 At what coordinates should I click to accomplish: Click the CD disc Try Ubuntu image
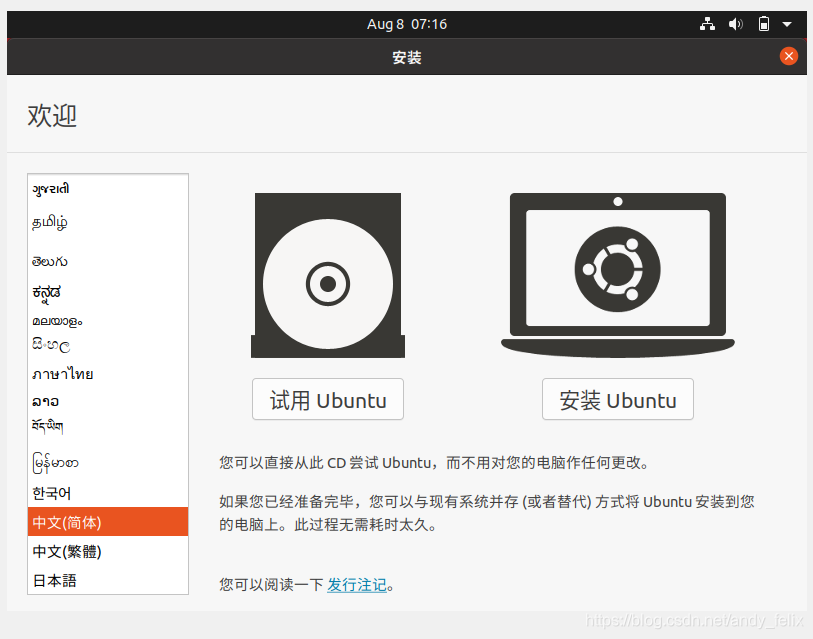[328, 275]
